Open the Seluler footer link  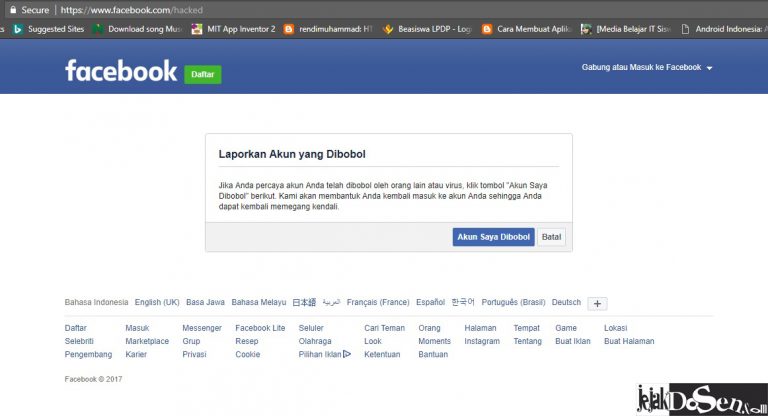coord(311,328)
